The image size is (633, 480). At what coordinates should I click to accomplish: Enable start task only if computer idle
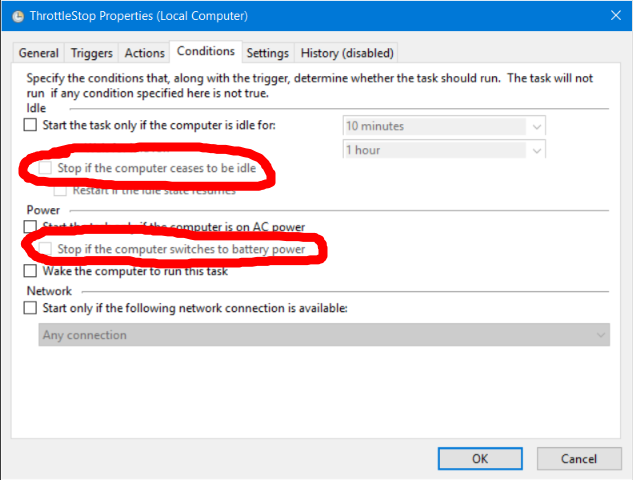tap(30, 125)
